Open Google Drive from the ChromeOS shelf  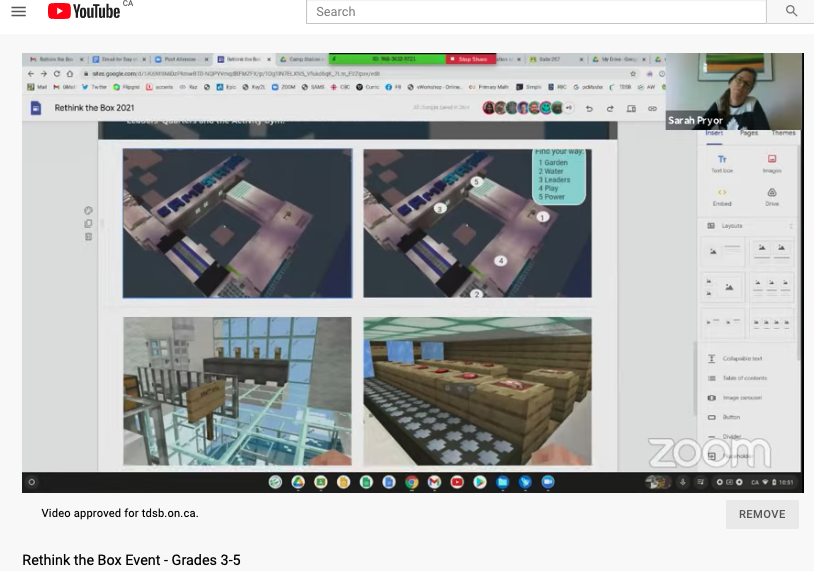click(298, 482)
